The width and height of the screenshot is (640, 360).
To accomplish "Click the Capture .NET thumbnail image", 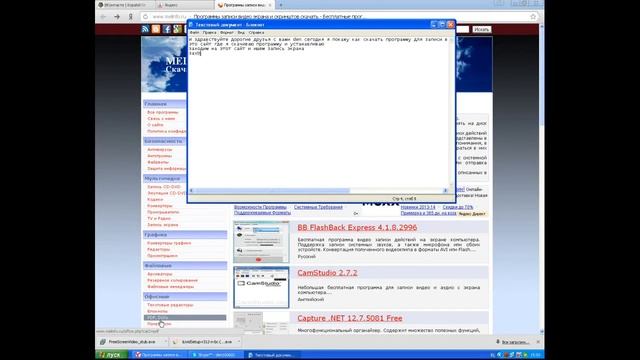I will click(261, 323).
